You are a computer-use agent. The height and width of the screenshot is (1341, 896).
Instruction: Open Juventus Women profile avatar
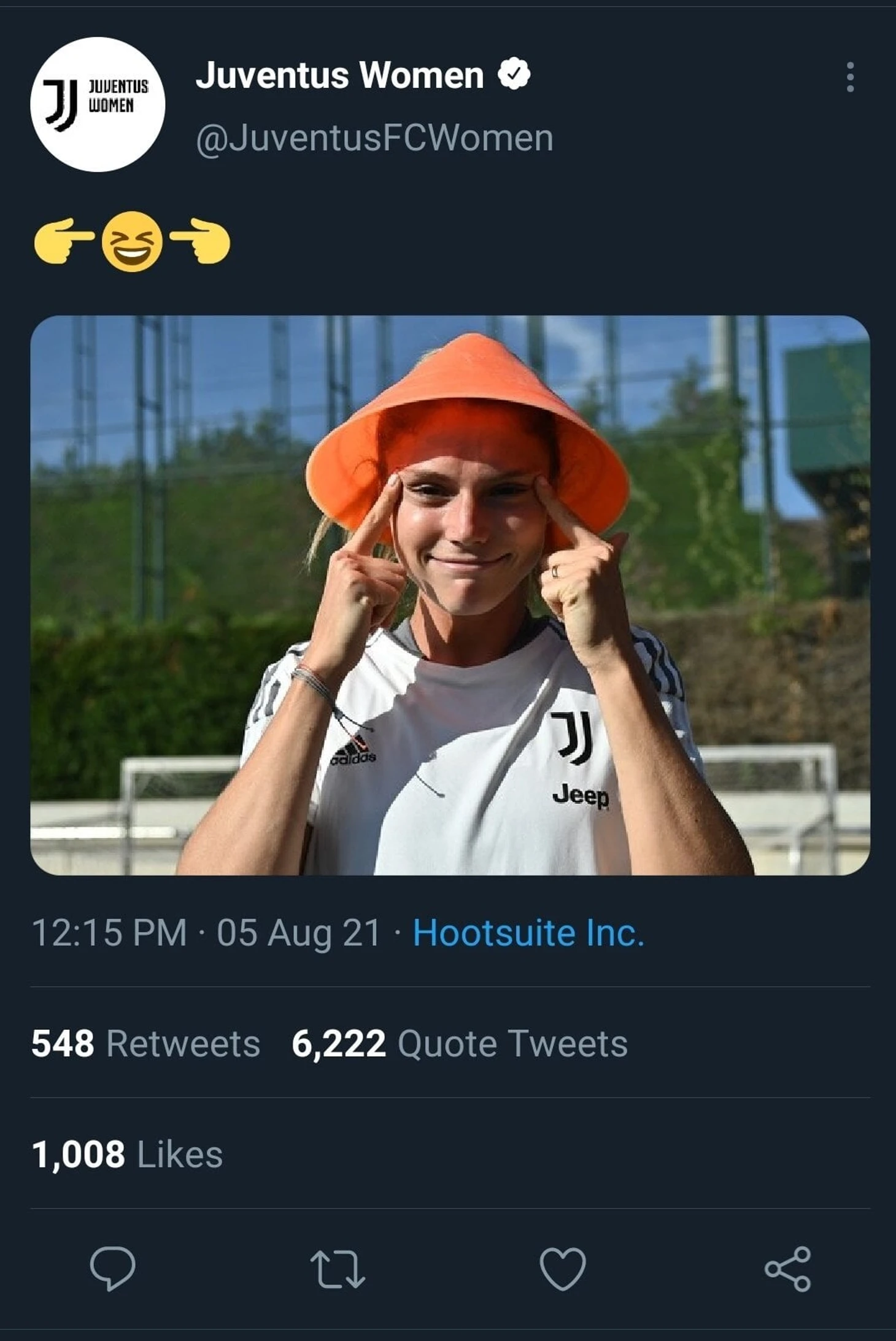coord(98,104)
